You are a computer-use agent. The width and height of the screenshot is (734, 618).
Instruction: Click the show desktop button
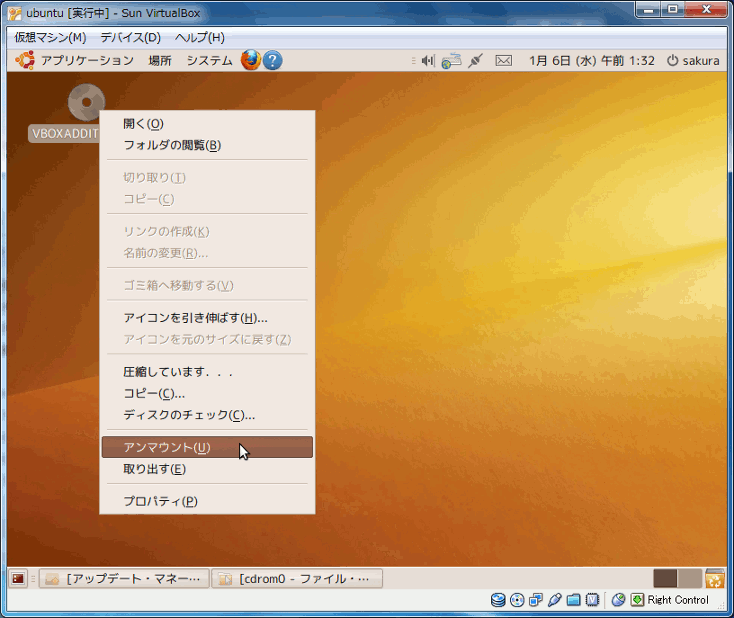(x=18, y=578)
